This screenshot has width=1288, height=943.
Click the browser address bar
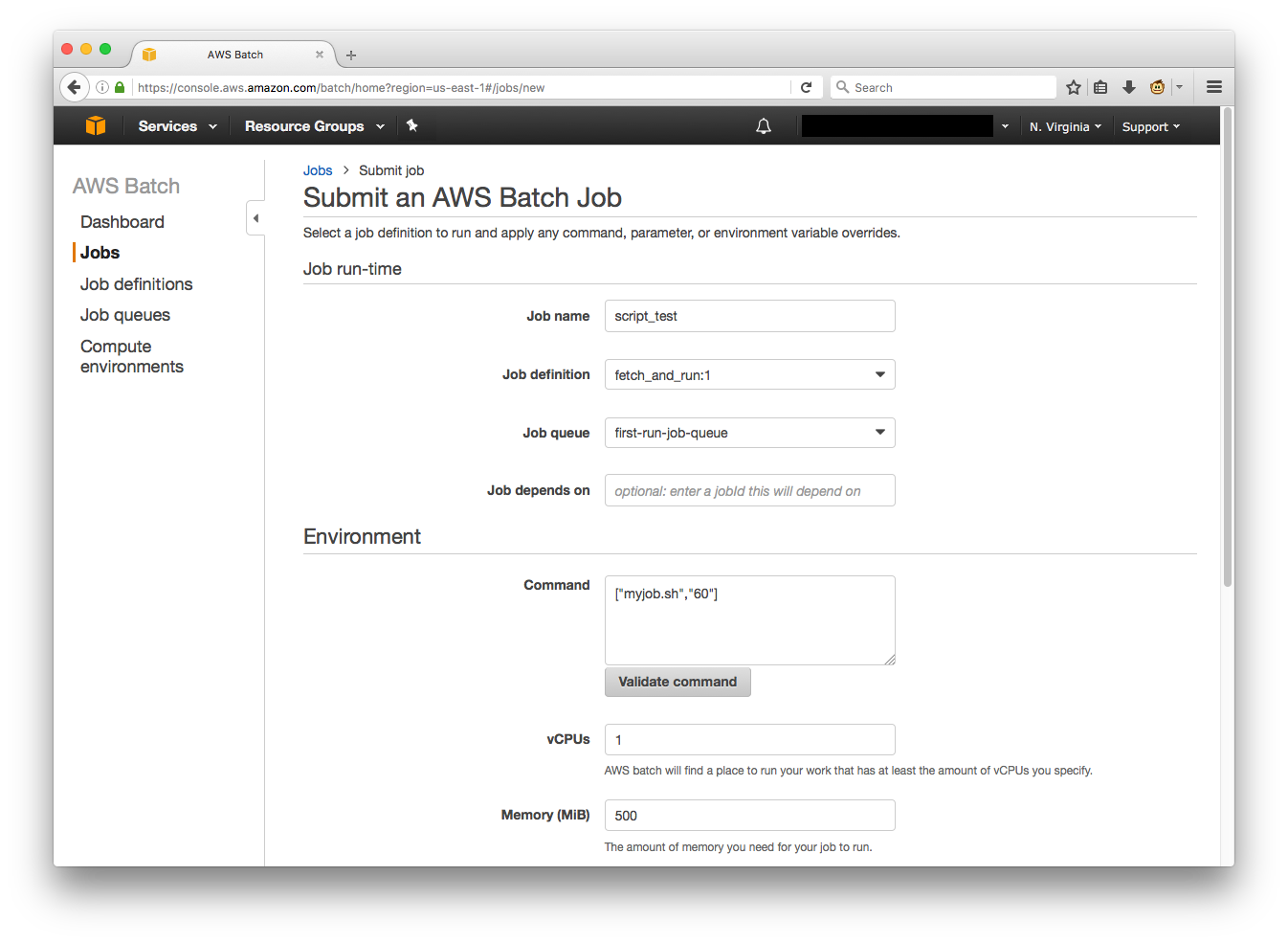pyautogui.click(x=463, y=87)
